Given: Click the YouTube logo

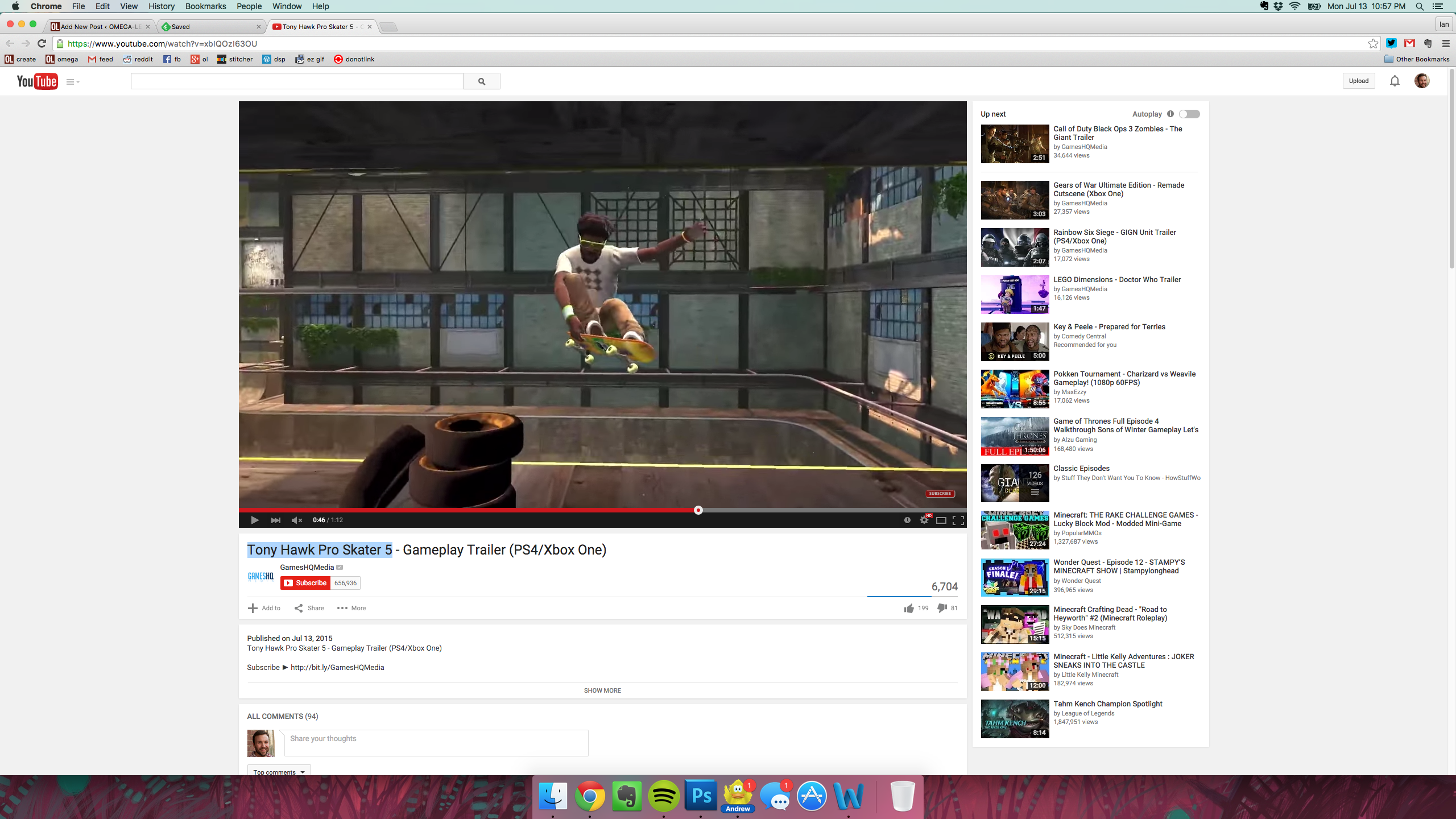Looking at the screenshot, I should pyautogui.click(x=37, y=81).
